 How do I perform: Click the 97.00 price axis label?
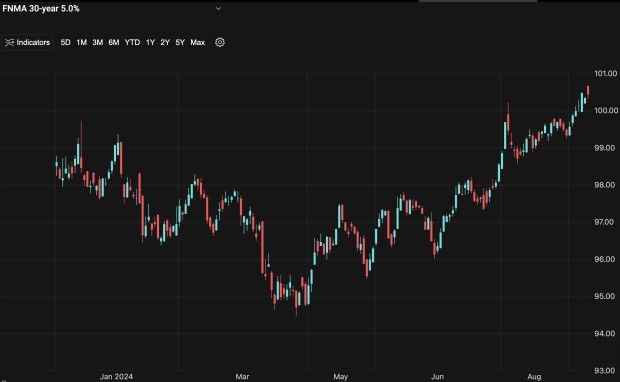tap(605, 222)
